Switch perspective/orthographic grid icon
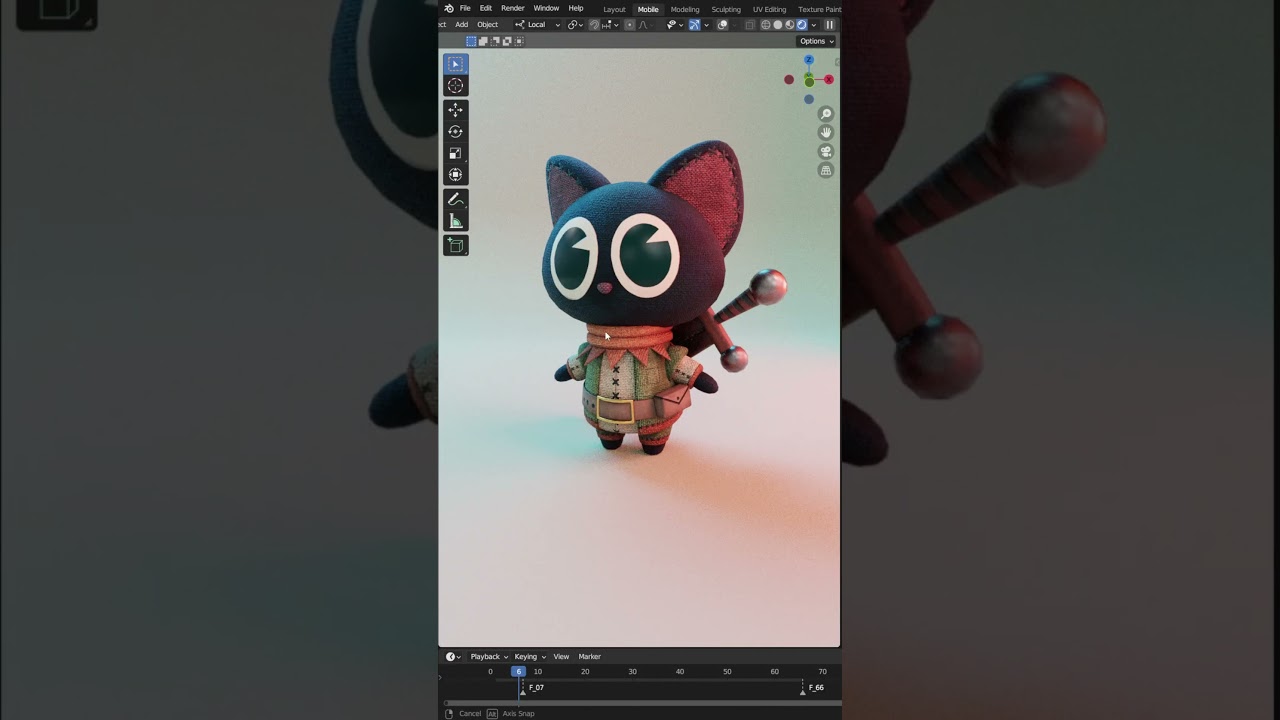Screen dimensions: 1280x720 (x=826, y=171)
